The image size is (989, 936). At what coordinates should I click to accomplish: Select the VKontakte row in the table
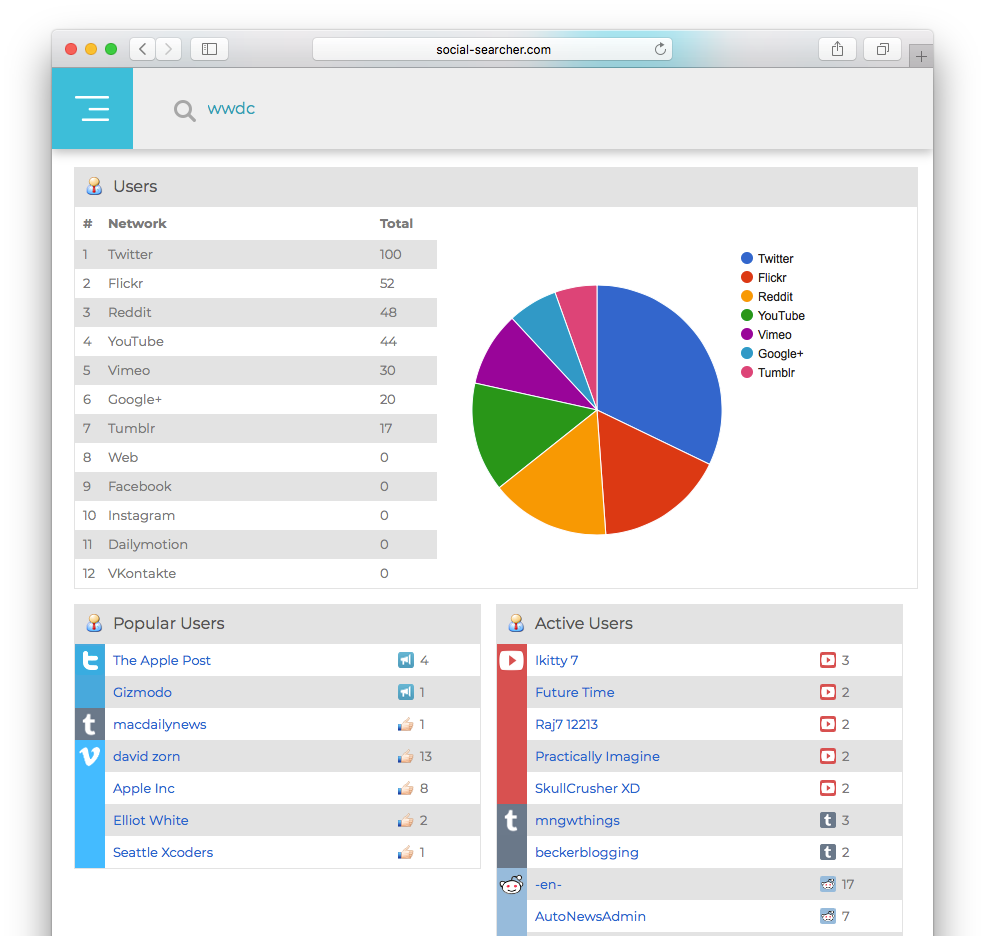255,573
